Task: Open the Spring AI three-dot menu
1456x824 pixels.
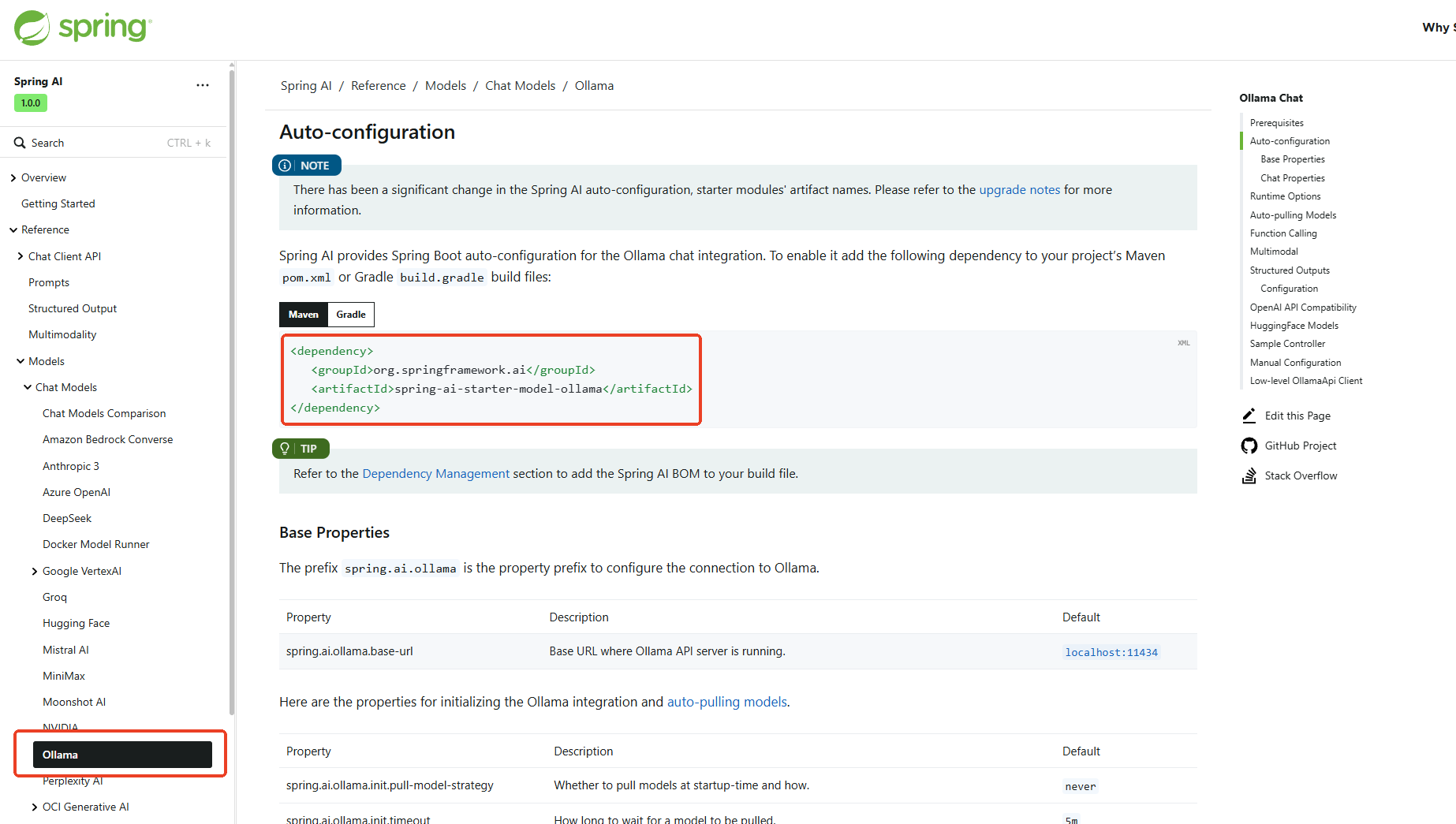Action: [x=203, y=85]
